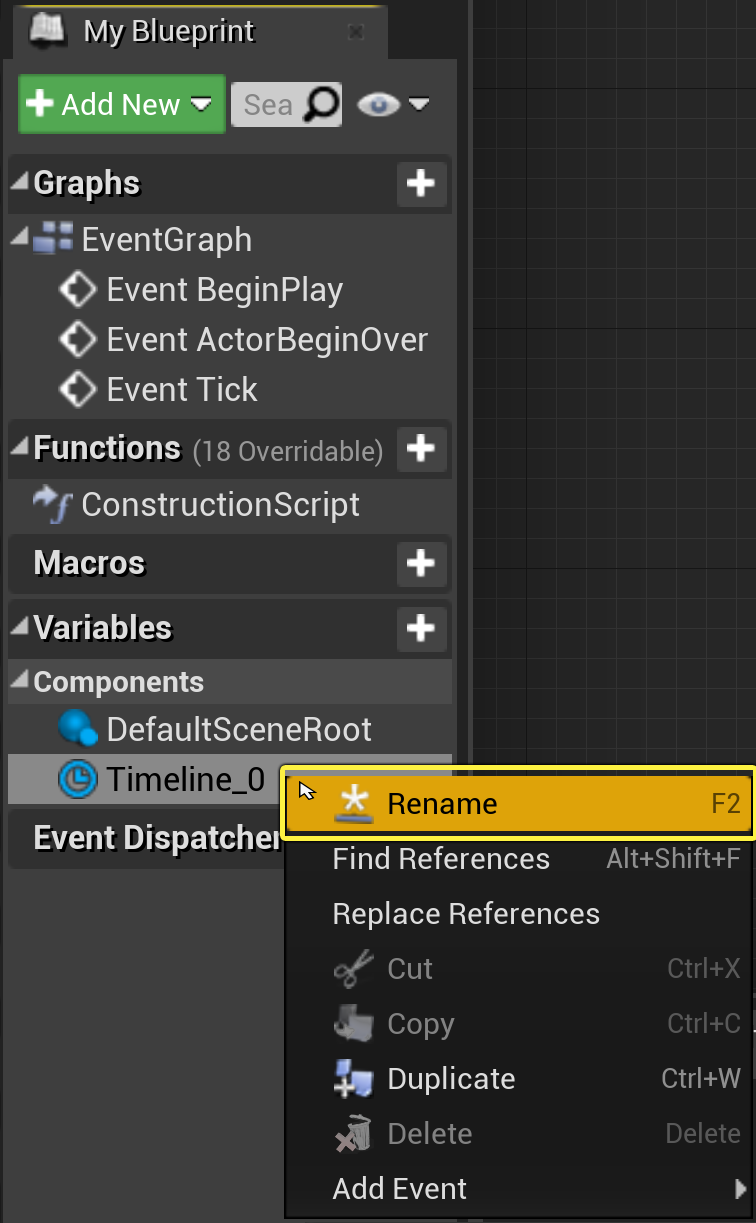
Task: Collapse the Graphs section
Action: coord(20,183)
